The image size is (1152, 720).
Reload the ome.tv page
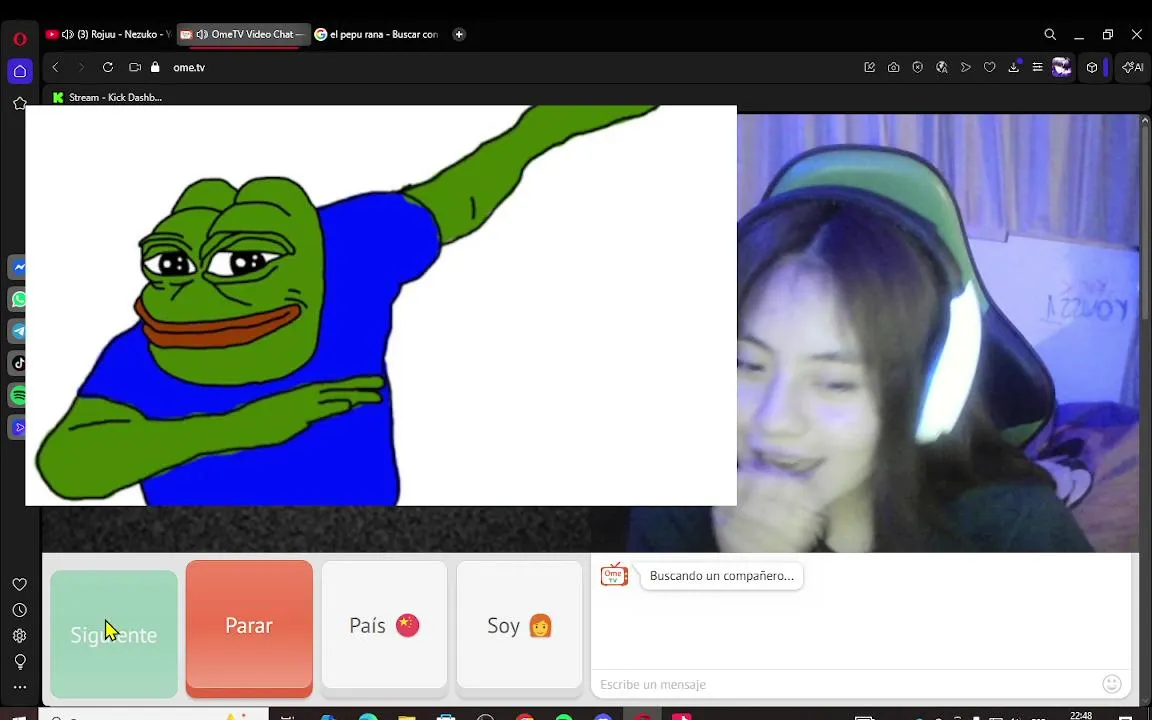coord(108,67)
